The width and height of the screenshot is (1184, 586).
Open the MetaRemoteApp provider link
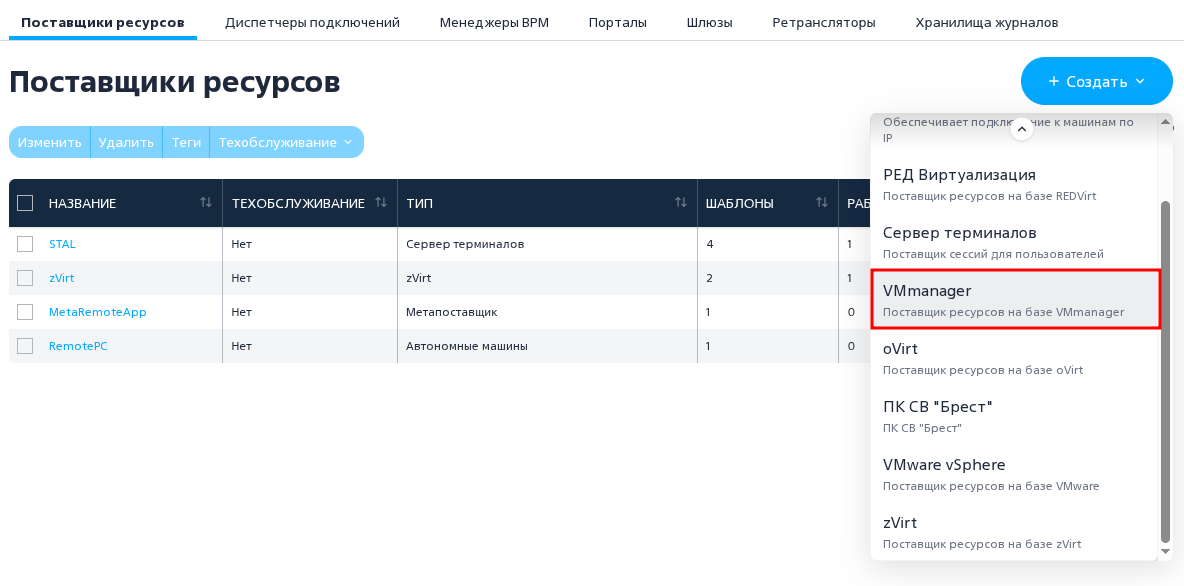click(97, 312)
